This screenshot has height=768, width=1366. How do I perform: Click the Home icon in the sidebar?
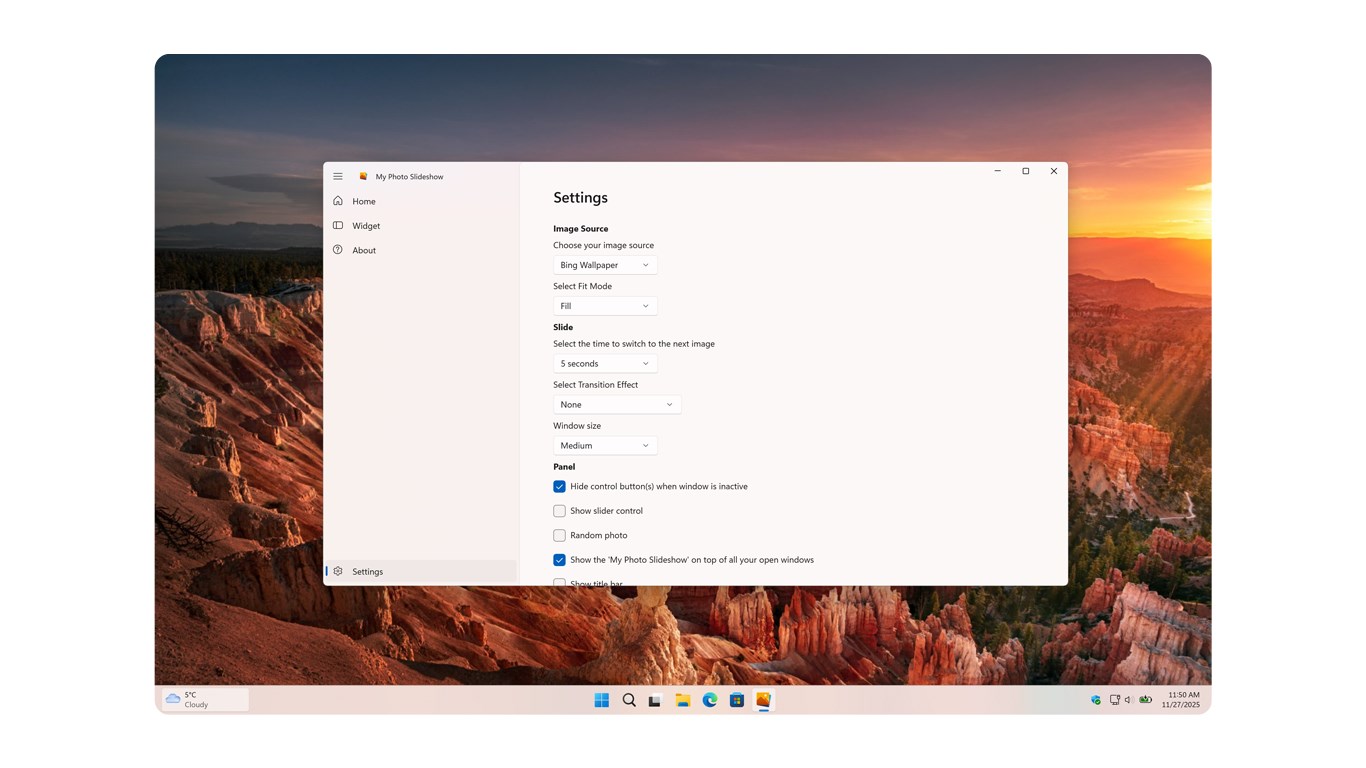pos(338,201)
